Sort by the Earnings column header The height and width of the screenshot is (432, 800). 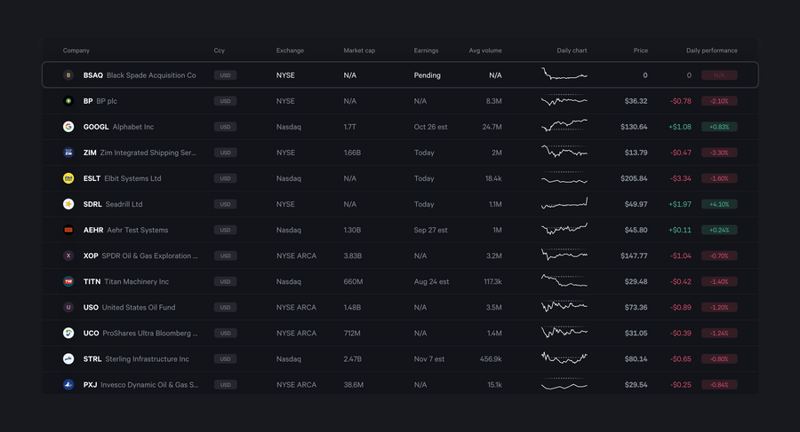[x=426, y=50]
